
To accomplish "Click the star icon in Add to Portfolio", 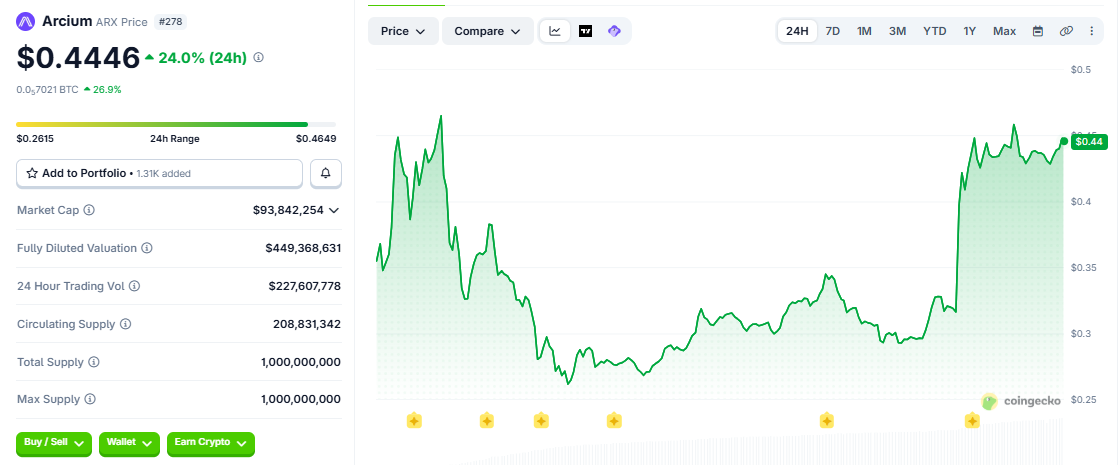I will tap(32, 173).
